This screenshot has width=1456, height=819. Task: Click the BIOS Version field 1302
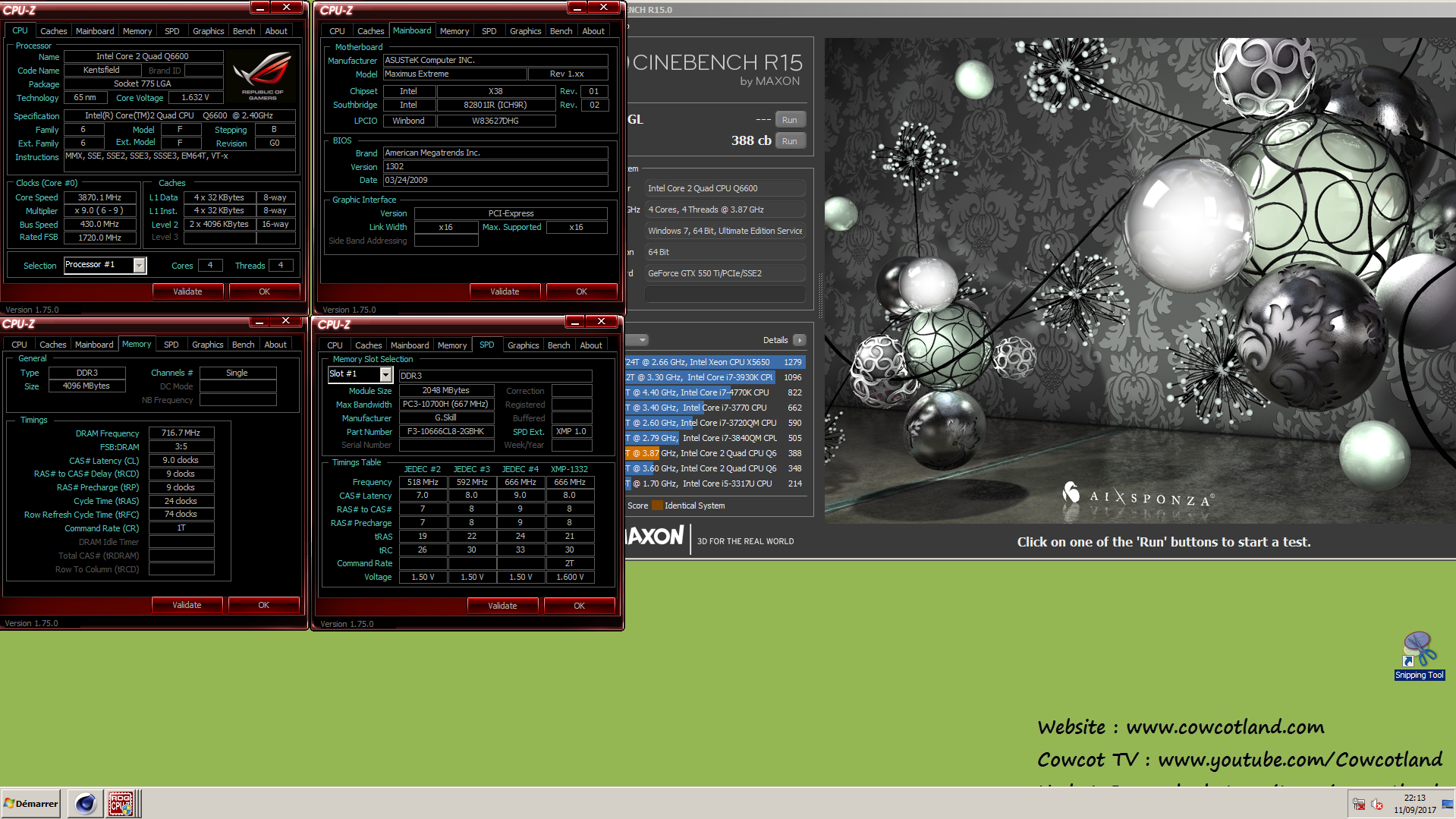(x=495, y=167)
